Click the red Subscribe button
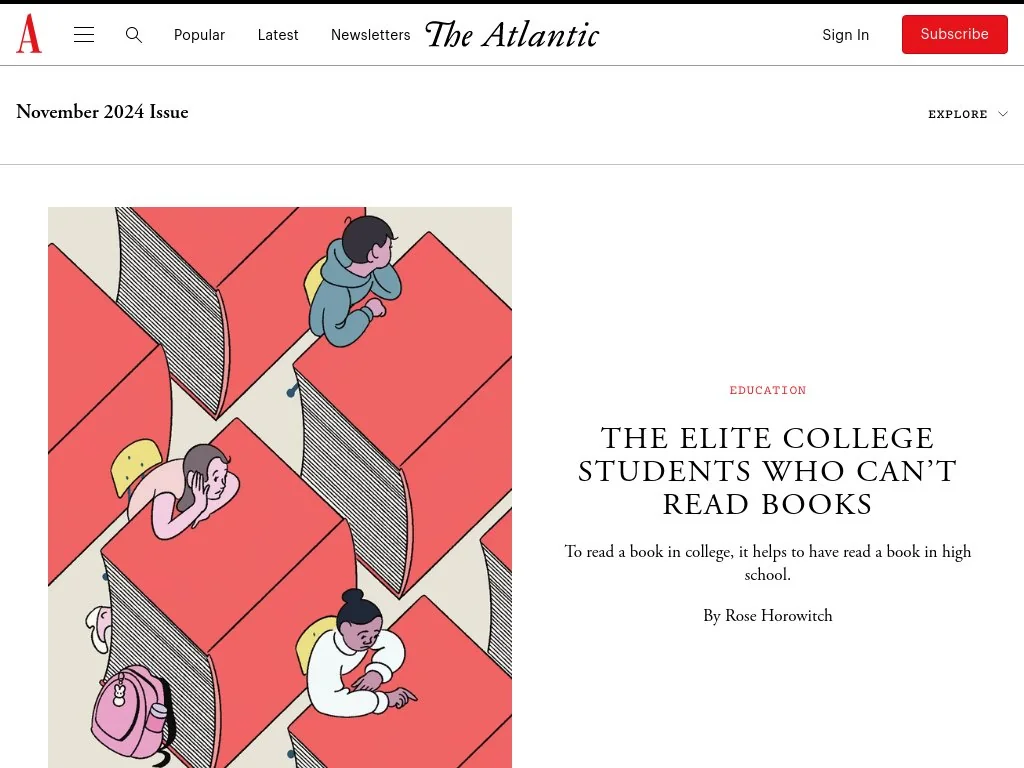The height and width of the screenshot is (768, 1024). point(954,34)
